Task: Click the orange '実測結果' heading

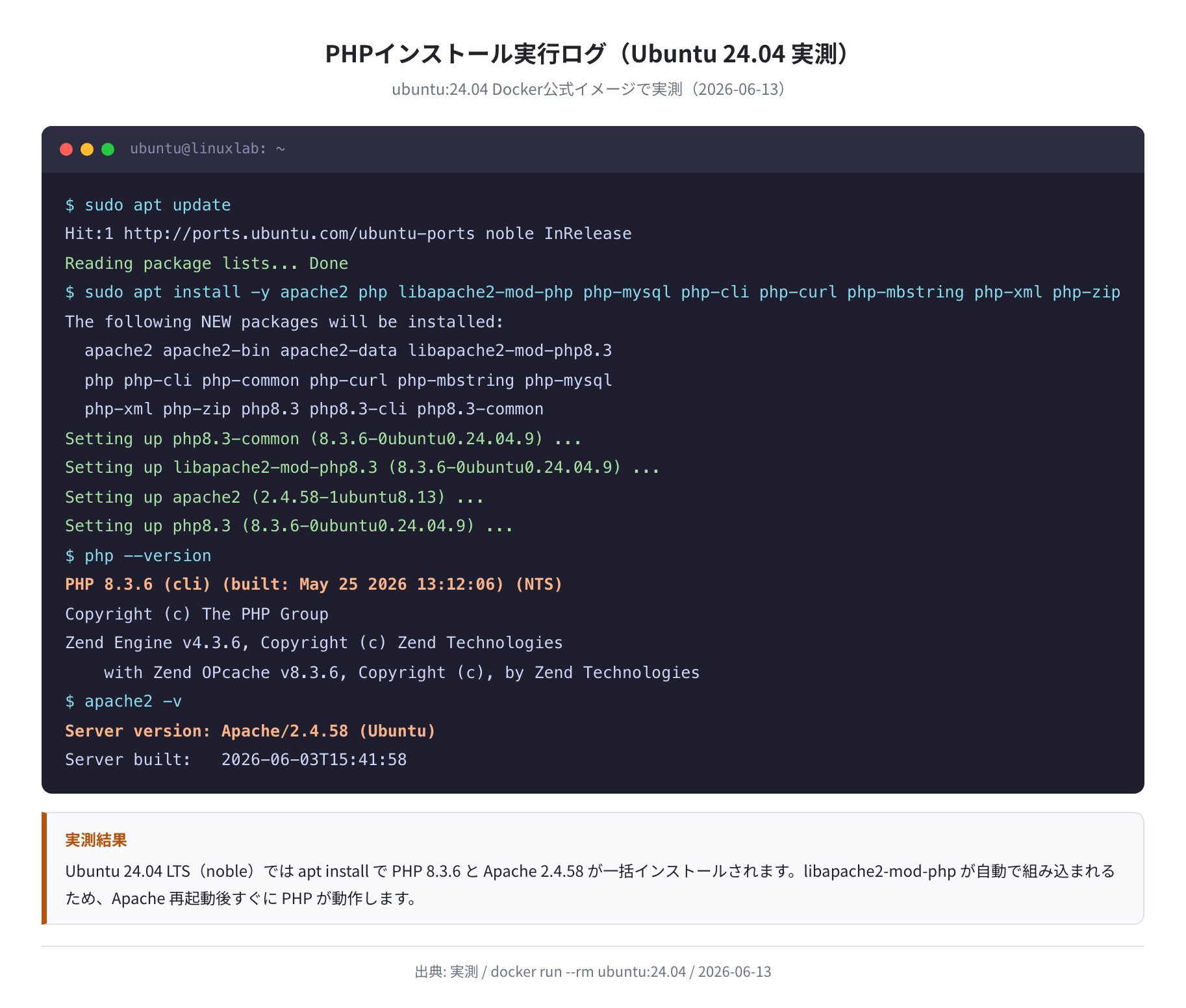Action: pyautogui.click(x=96, y=840)
